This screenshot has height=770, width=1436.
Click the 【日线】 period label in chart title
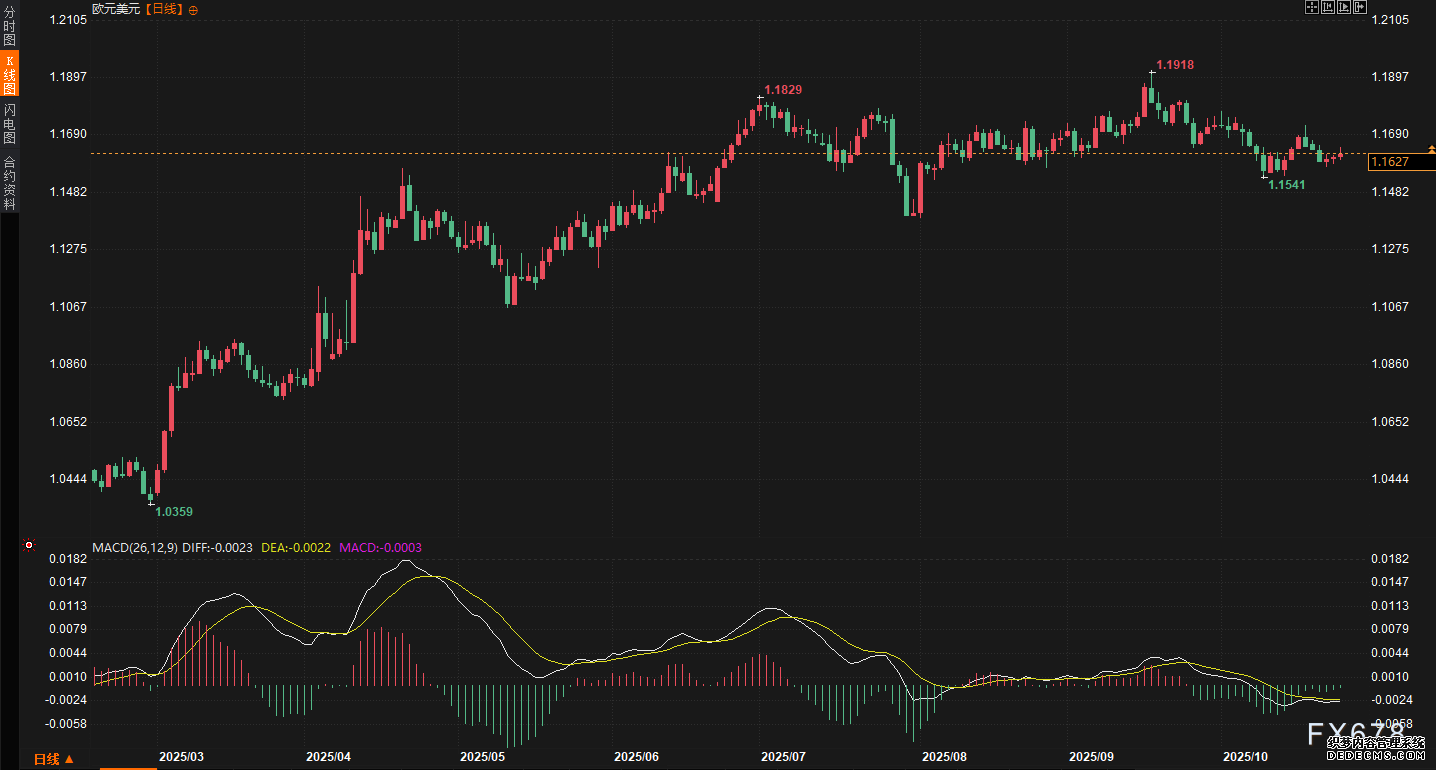(x=164, y=9)
